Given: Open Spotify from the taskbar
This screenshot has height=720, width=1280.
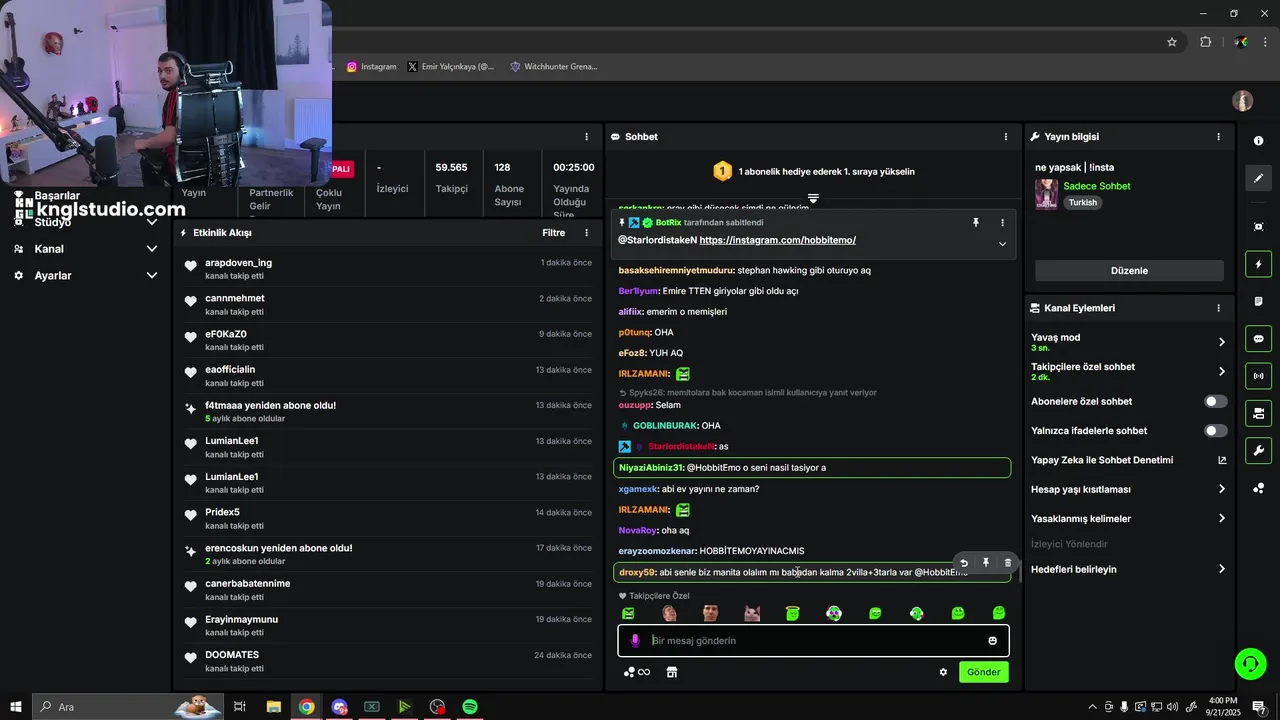Looking at the screenshot, I should point(470,707).
